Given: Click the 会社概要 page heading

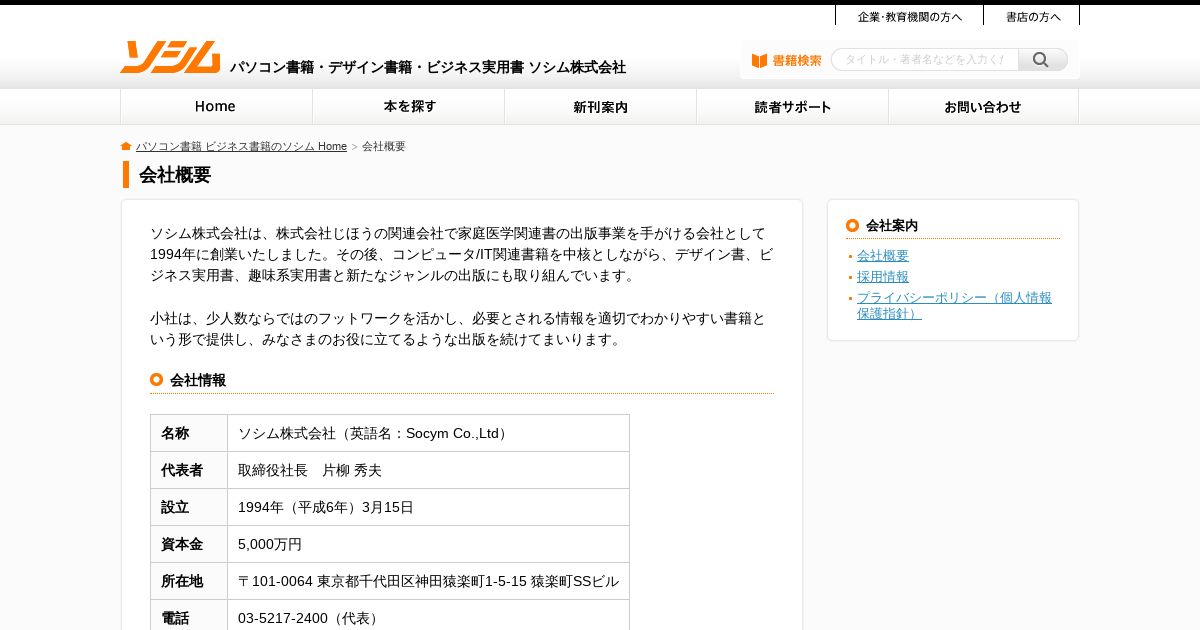Looking at the screenshot, I should [x=175, y=175].
